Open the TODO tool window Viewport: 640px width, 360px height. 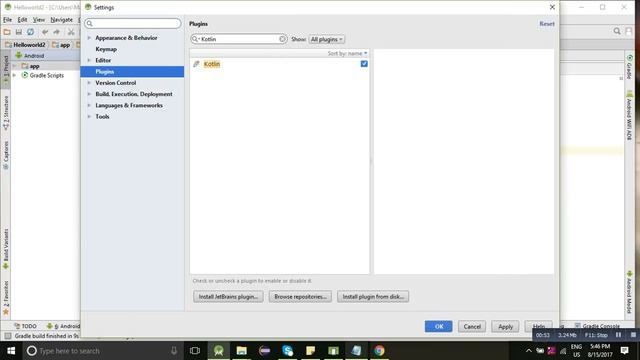(25, 326)
